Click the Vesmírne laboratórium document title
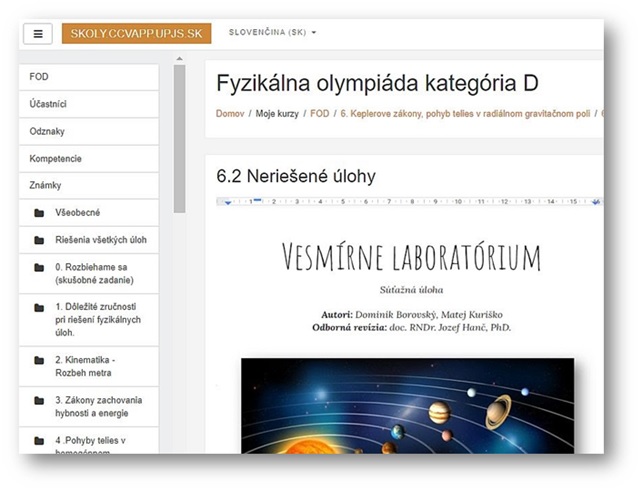Screen dimensions: 642x492 click(x=411, y=257)
